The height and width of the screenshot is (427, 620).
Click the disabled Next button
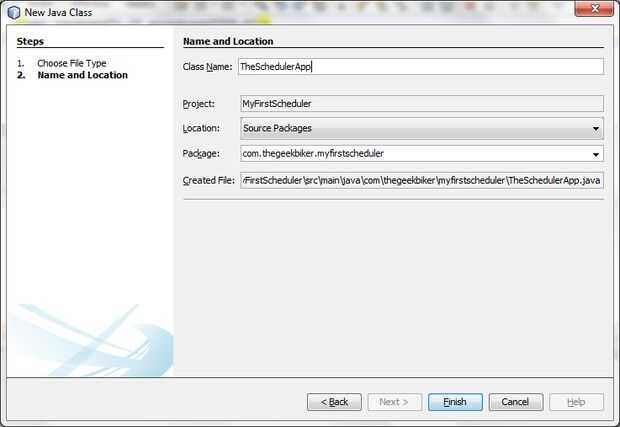(x=394, y=402)
